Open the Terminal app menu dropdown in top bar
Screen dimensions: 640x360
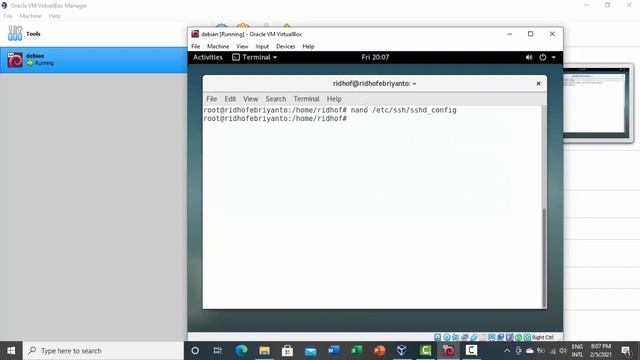point(255,57)
